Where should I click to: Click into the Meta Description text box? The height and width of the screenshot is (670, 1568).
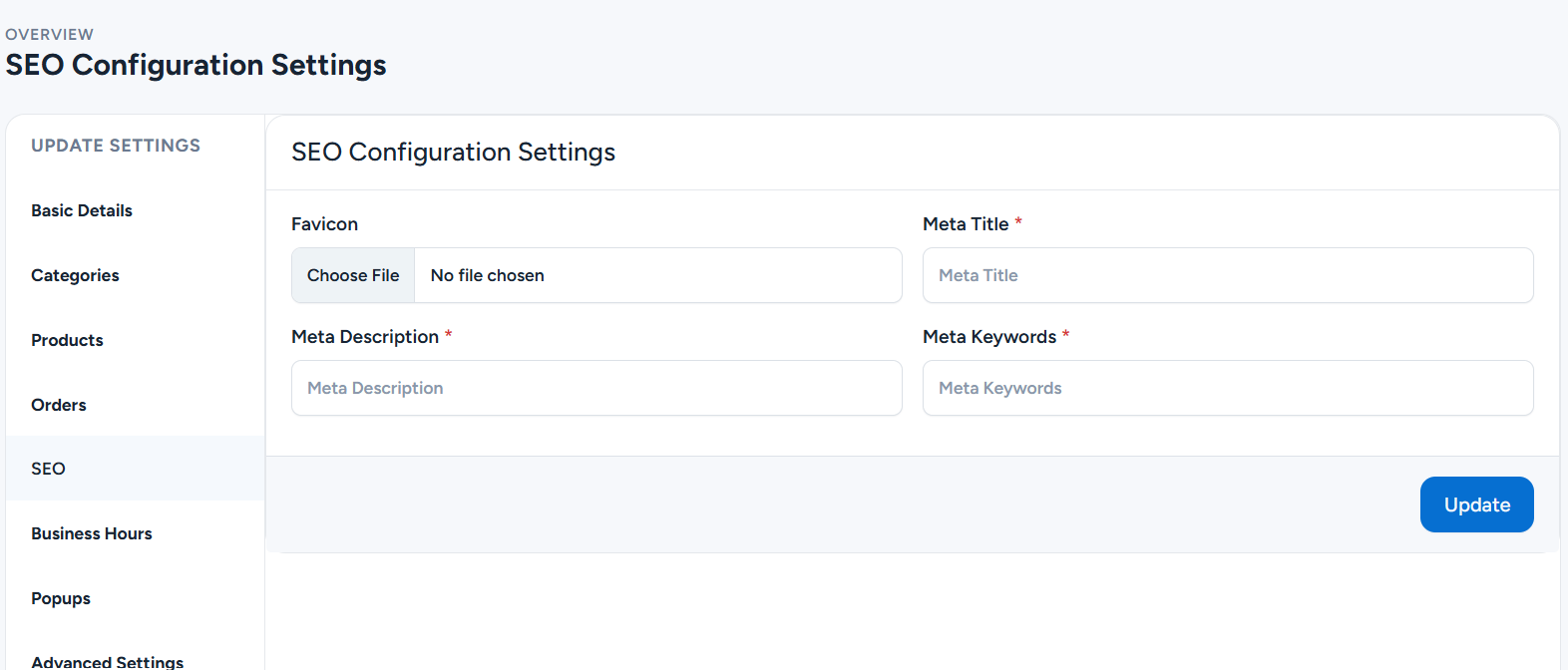pos(596,388)
